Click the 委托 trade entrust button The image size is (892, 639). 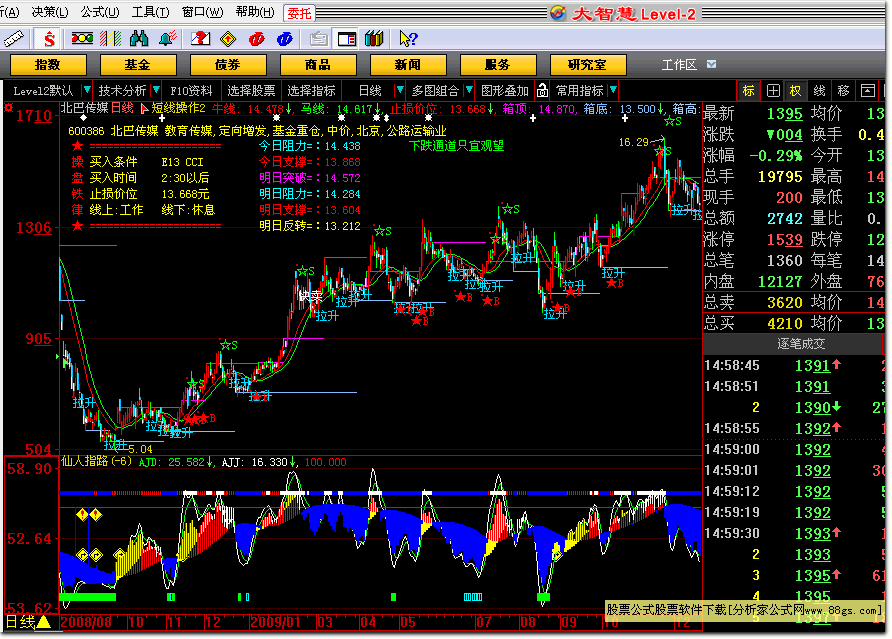299,13
